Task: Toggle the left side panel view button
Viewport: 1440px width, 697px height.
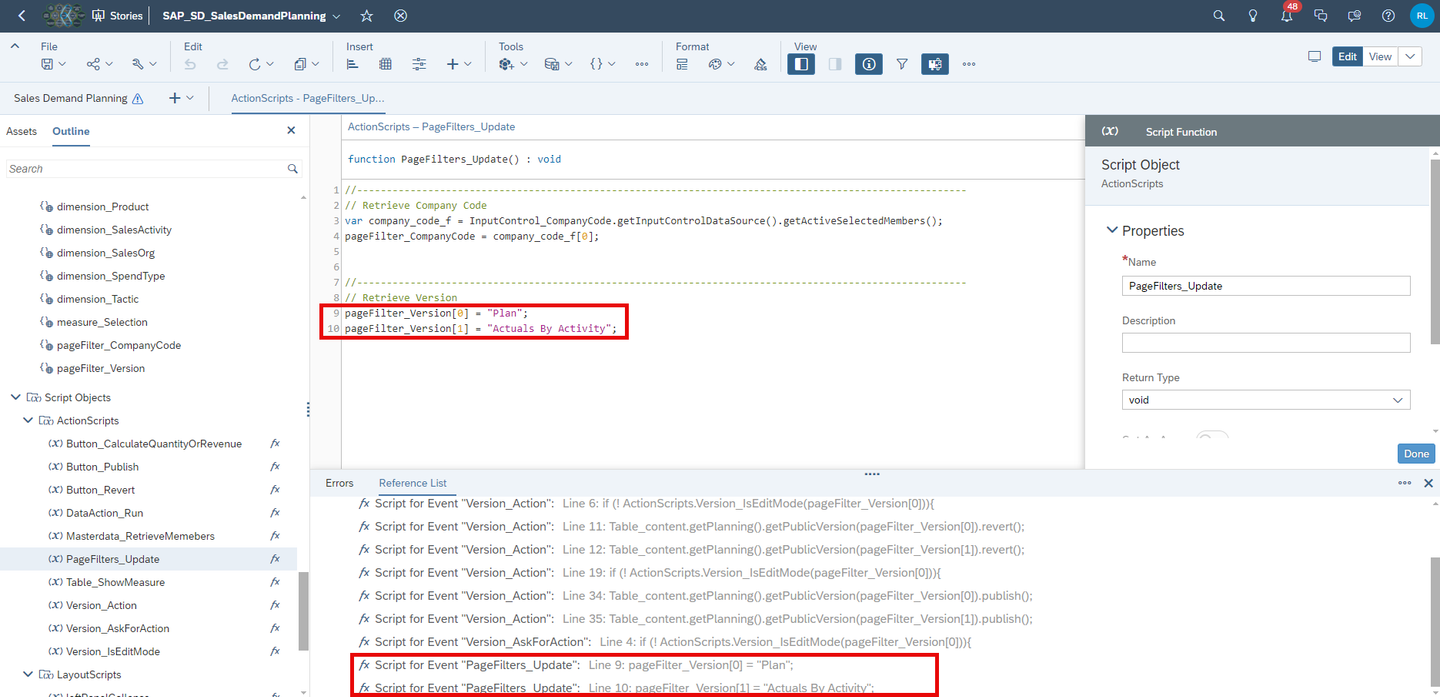Action: click(x=801, y=64)
